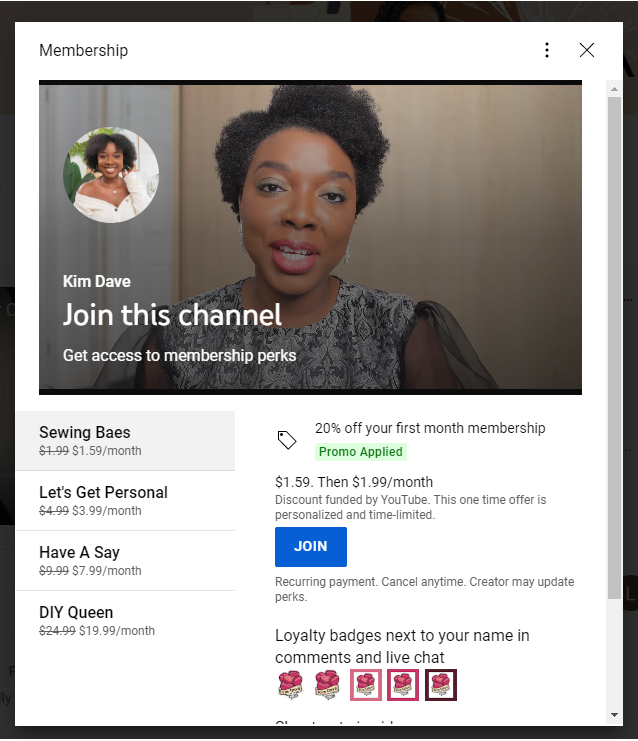Click the Membership dialog title
Screen dimensions: 638x741
point(84,50)
